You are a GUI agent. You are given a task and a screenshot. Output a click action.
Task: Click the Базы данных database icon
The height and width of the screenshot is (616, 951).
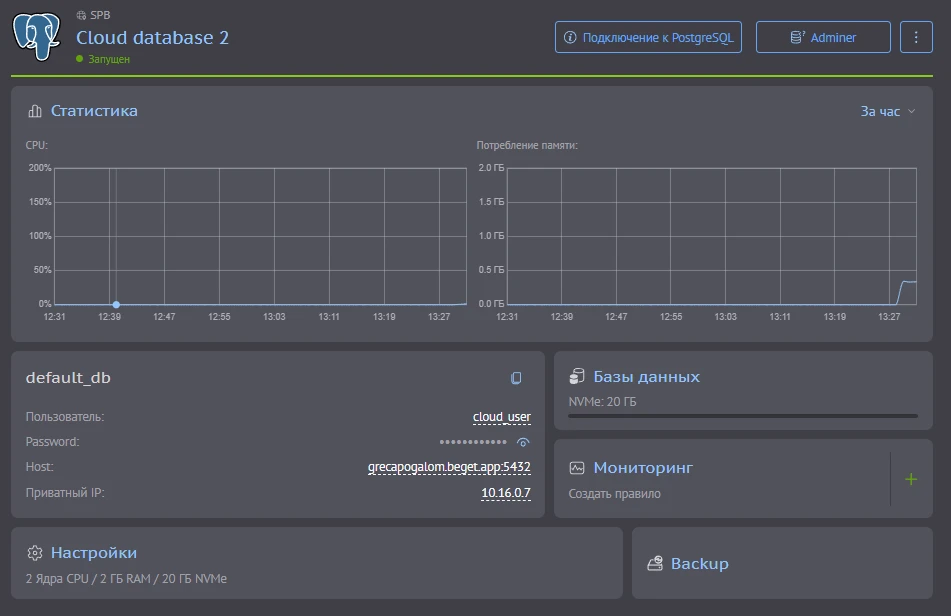[577, 377]
